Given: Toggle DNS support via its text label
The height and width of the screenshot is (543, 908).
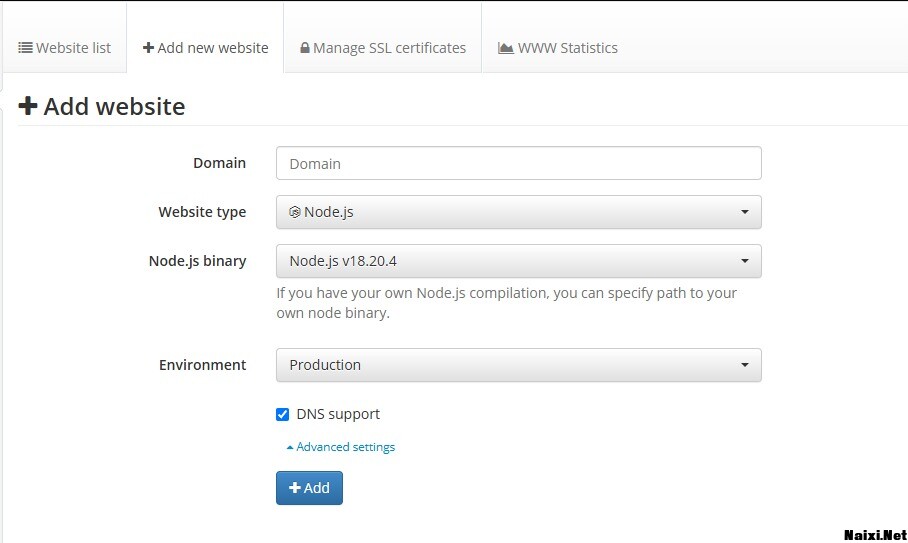Looking at the screenshot, I should pyautogui.click(x=338, y=414).
